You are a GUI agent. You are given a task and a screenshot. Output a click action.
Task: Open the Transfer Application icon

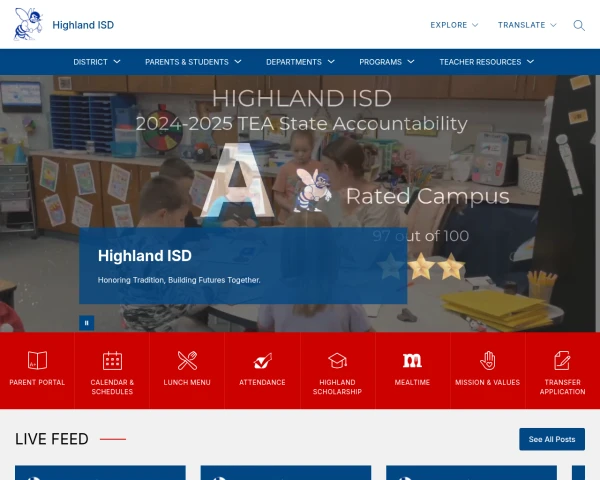point(562,361)
